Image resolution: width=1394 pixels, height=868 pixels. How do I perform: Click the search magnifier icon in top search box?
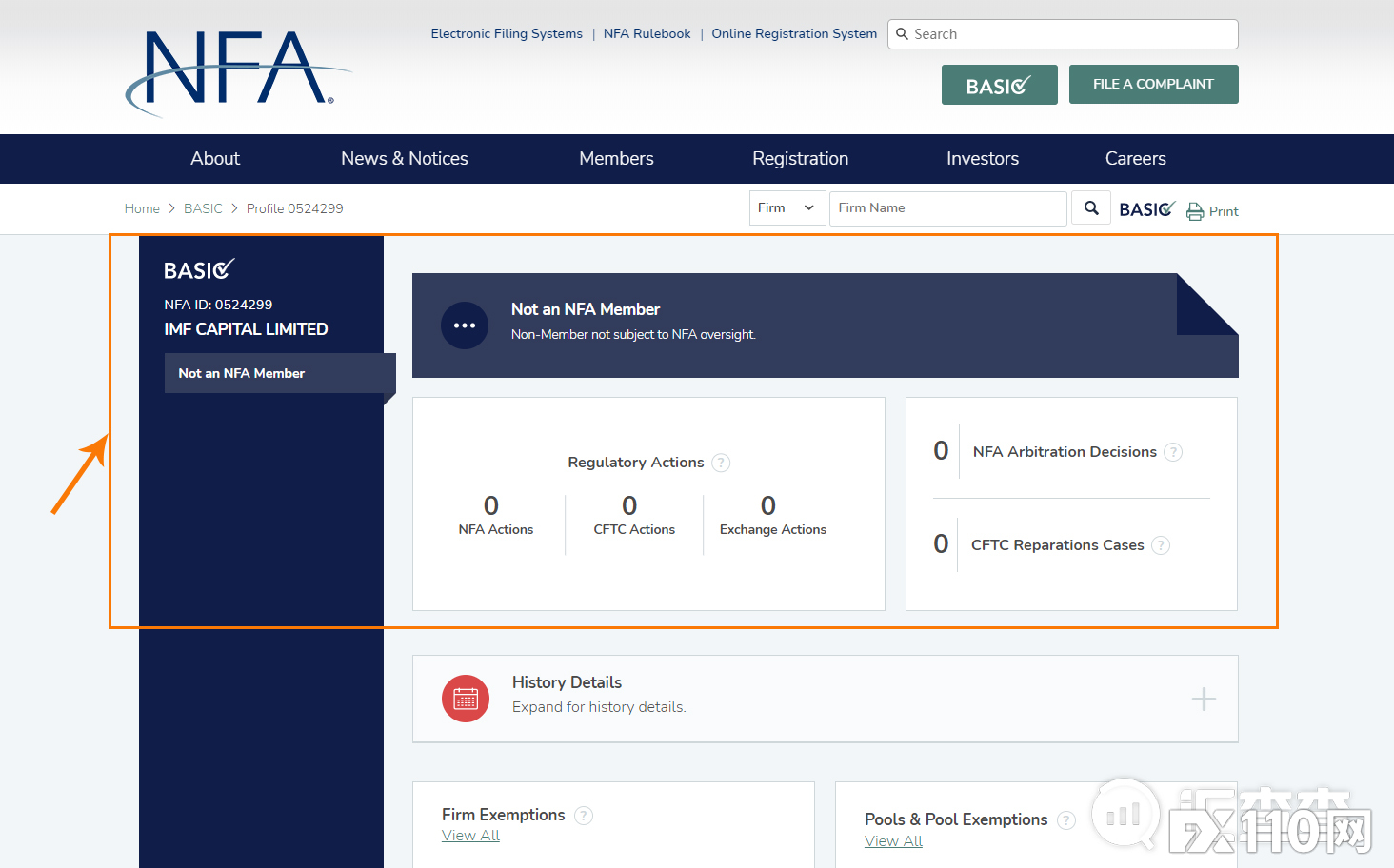903,34
